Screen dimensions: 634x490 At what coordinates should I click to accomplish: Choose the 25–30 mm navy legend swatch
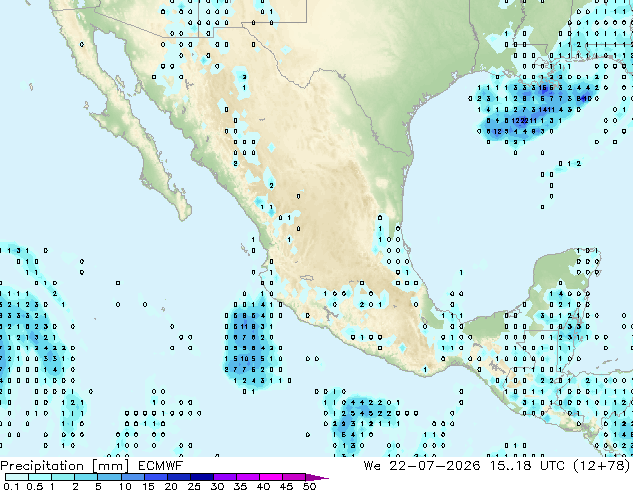[201, 477]
